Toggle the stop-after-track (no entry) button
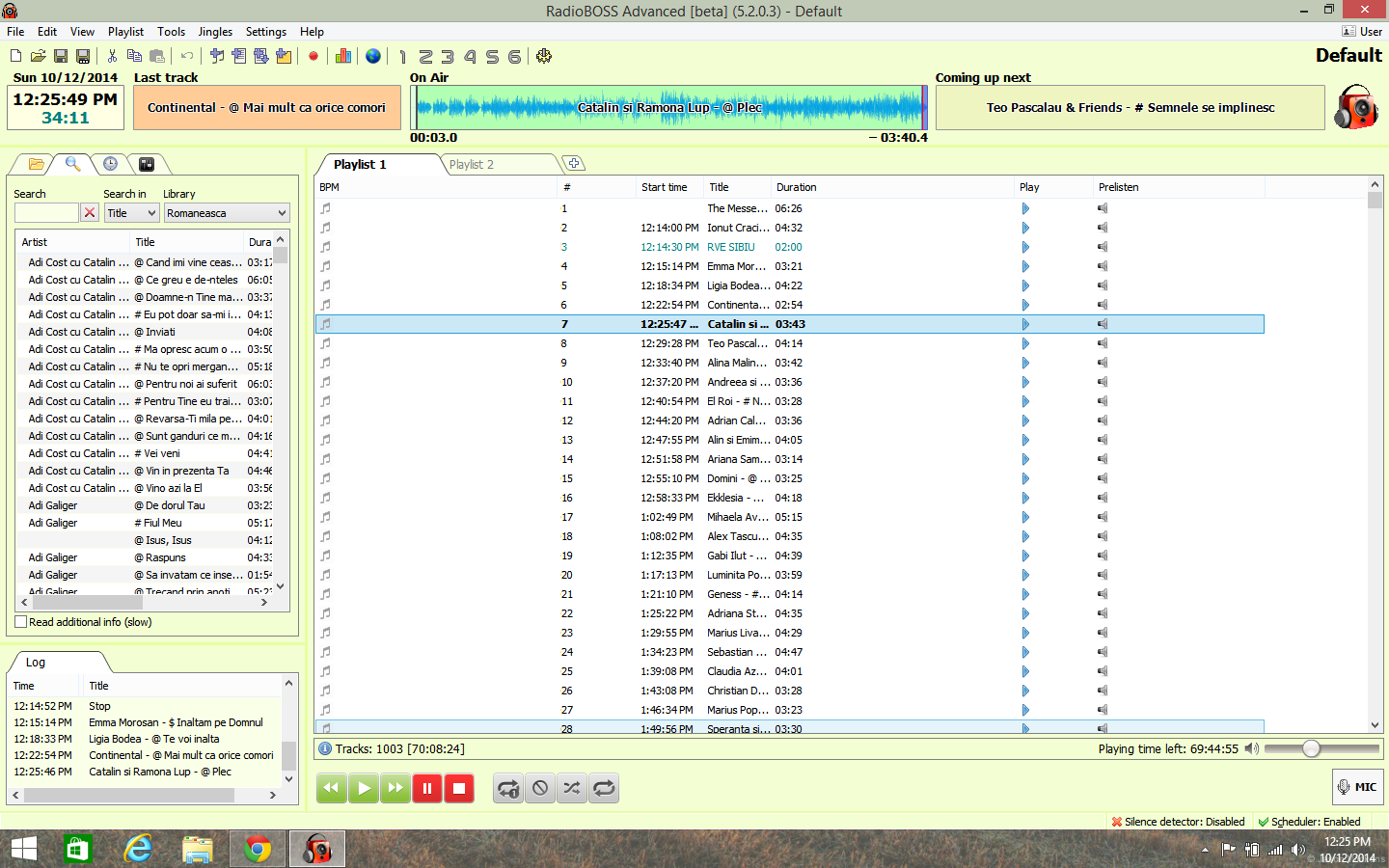 tap(540, 788)
